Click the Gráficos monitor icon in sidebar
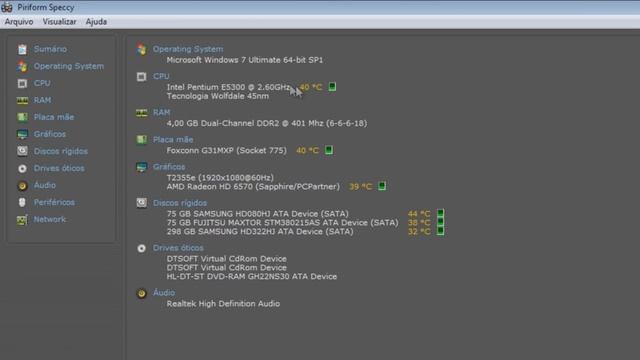The image size is (640, 360). (x=22, y=134)
